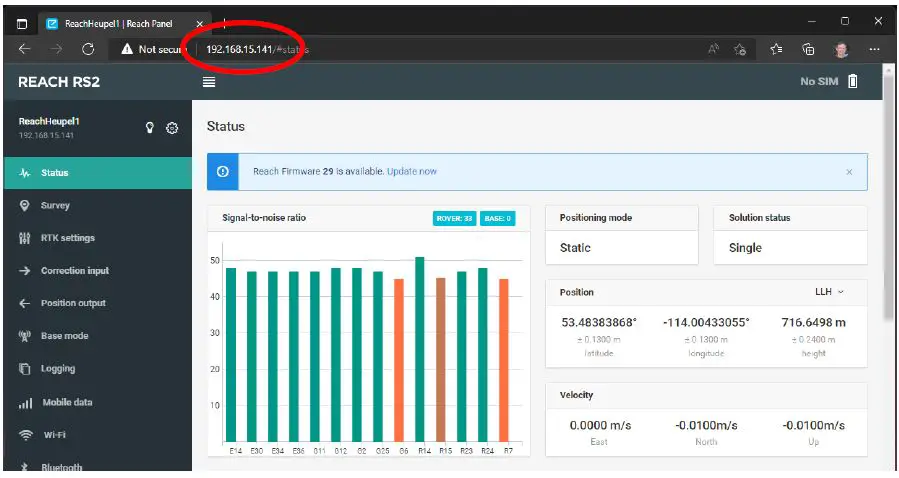Reload the page with refresh icon
Viewport: 899px width, 478px height.
point(88,49)
